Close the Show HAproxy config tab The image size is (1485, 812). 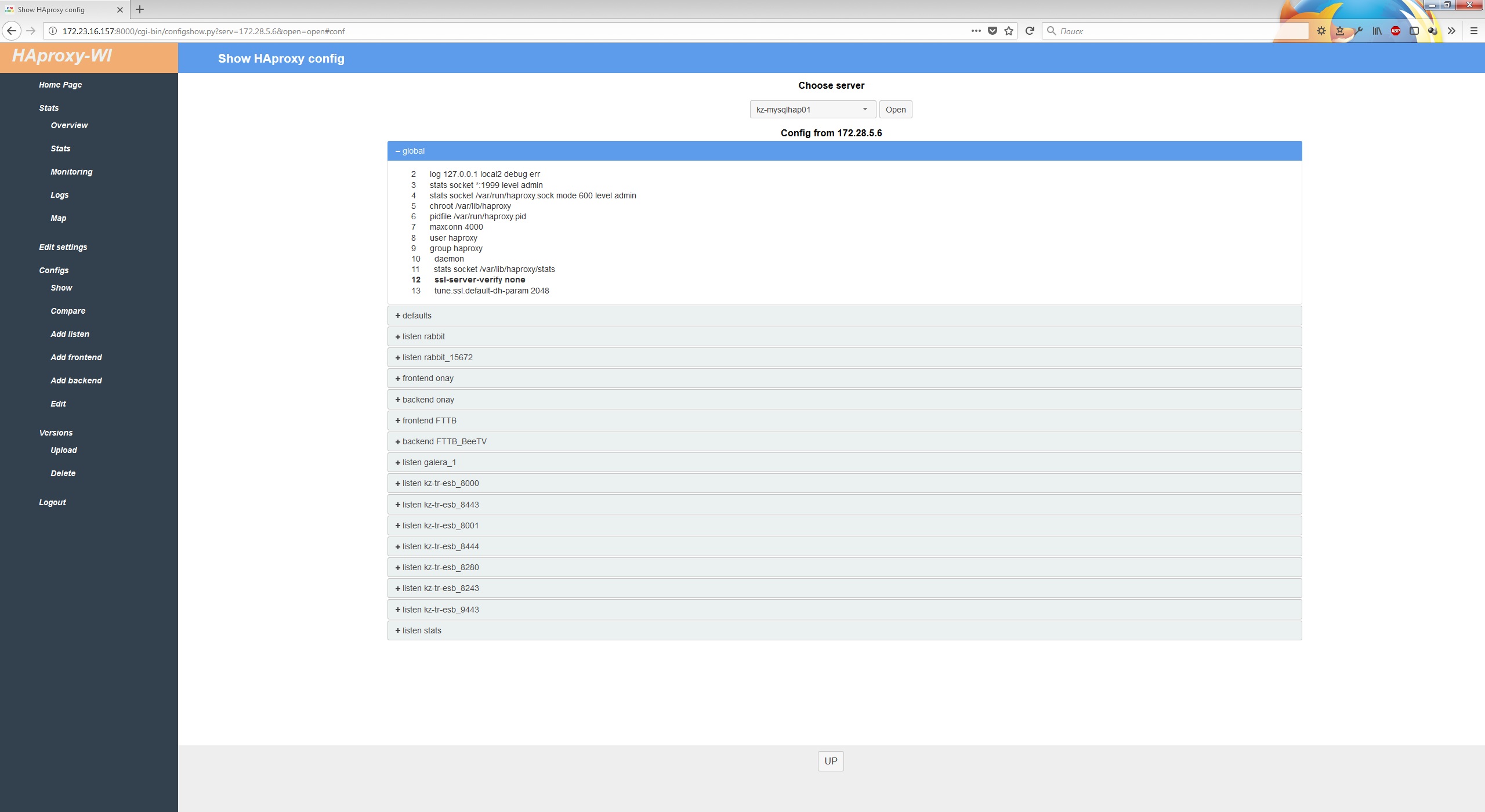pyautogui.click(x=120, y=9)
